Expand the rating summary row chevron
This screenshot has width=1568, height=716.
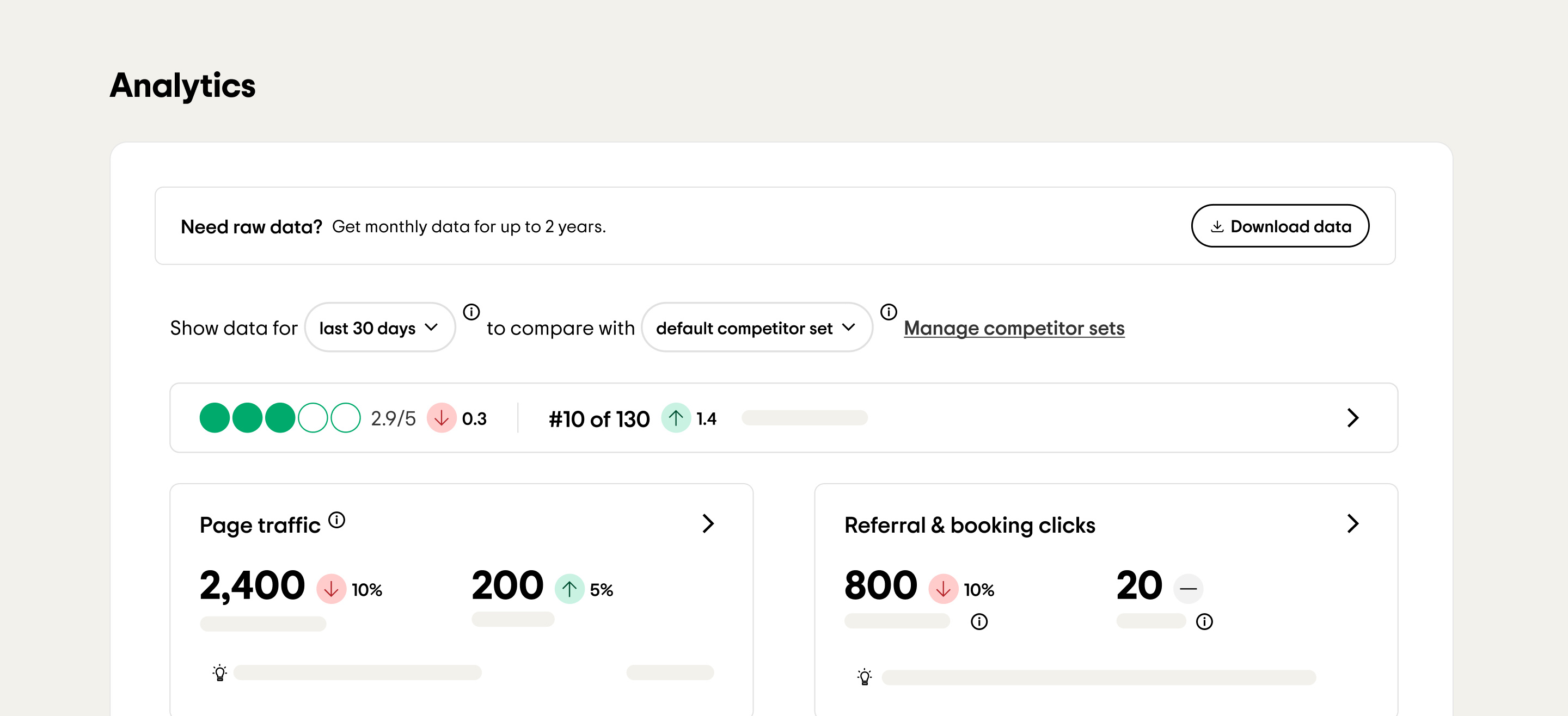pos(1353,418)
